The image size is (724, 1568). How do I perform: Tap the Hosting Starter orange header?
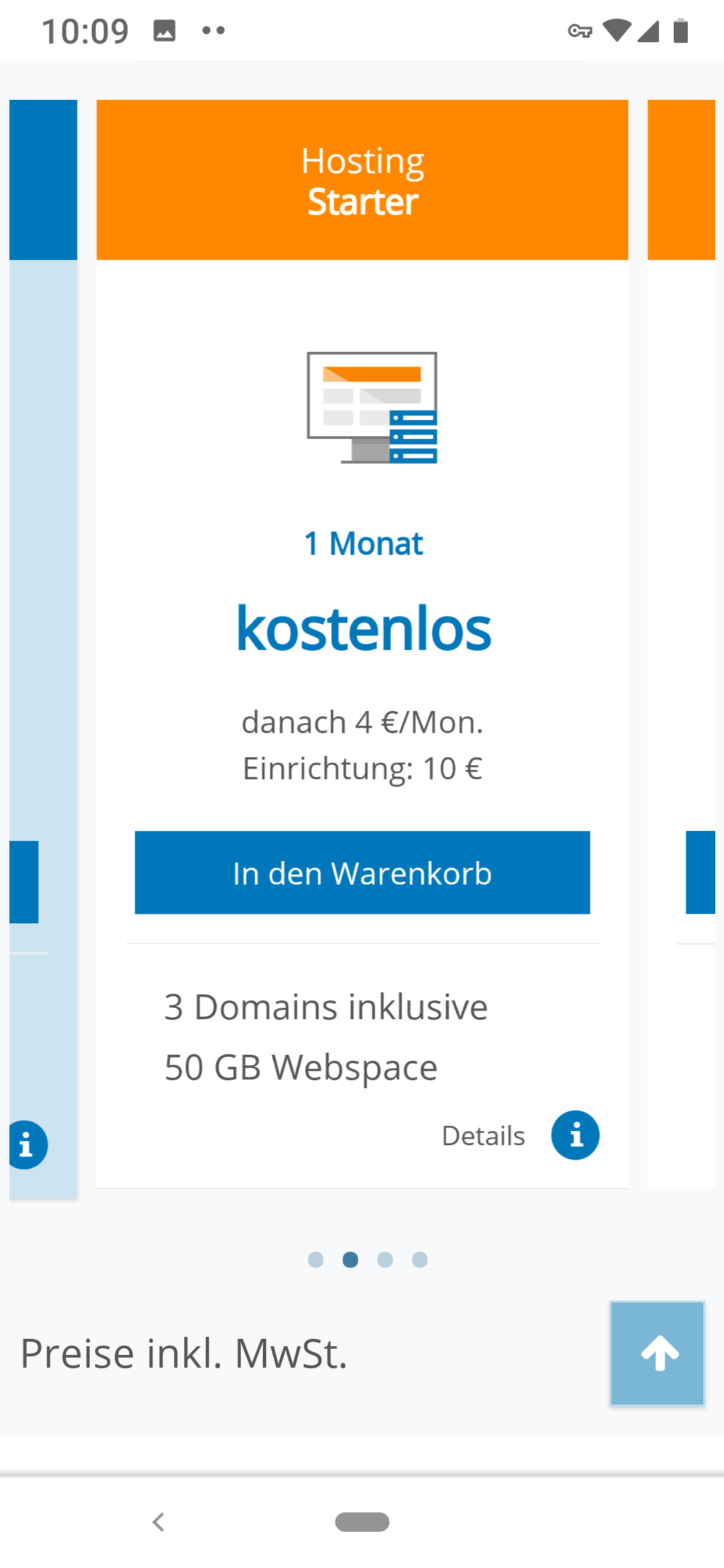[x=362, y=180]
